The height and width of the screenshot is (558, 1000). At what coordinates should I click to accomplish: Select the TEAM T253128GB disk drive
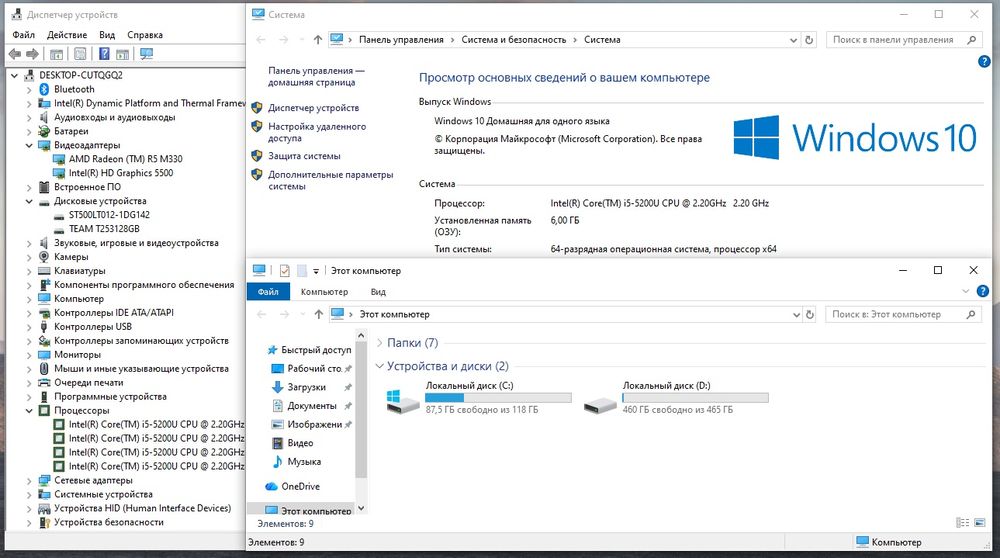point(104,229)
